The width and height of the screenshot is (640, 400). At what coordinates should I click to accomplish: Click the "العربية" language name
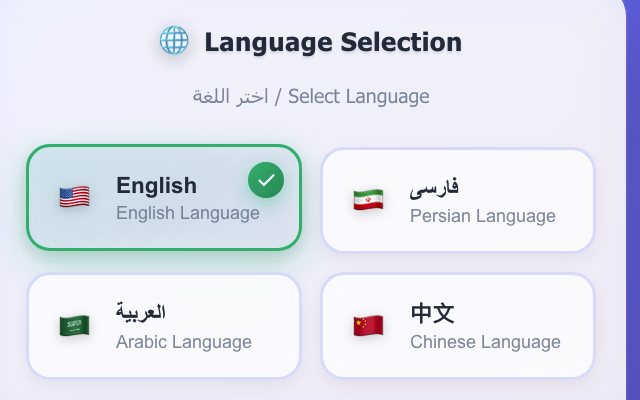(141, 313)
